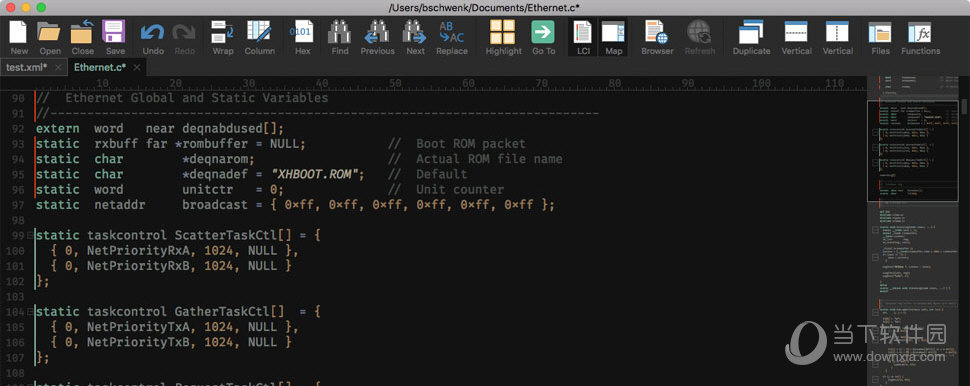Create a new file with New

pyautogui.click(x=19, y=37)
